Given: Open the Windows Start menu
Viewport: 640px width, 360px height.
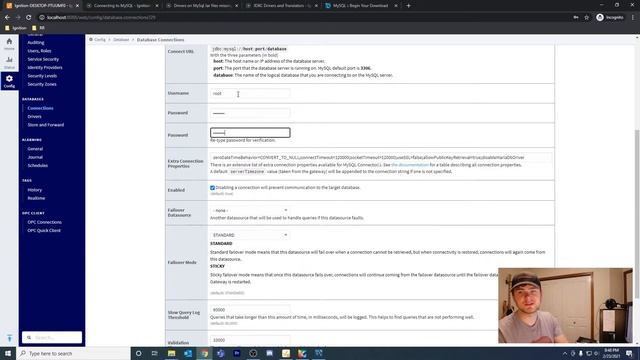Looking at the screenshot, I should [x=8, y=353].
